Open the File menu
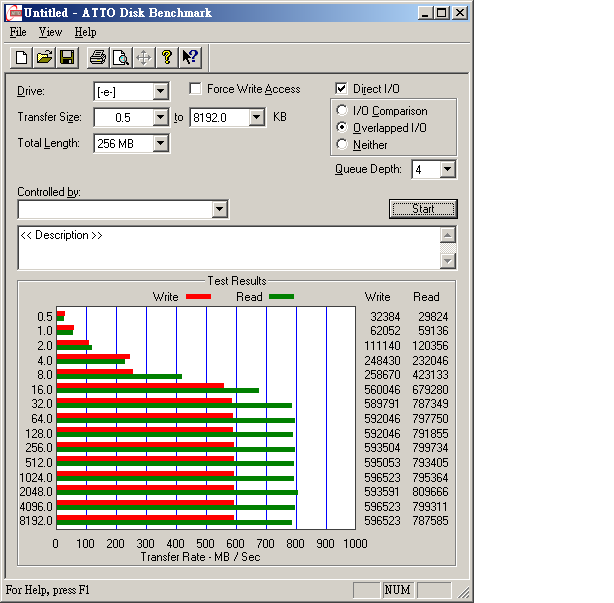The image size is (614, 603). click(18, 32)
